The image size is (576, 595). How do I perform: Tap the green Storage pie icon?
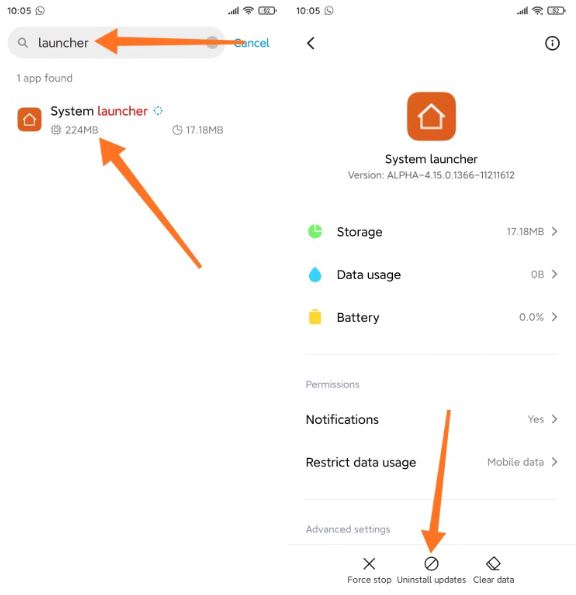315,231
